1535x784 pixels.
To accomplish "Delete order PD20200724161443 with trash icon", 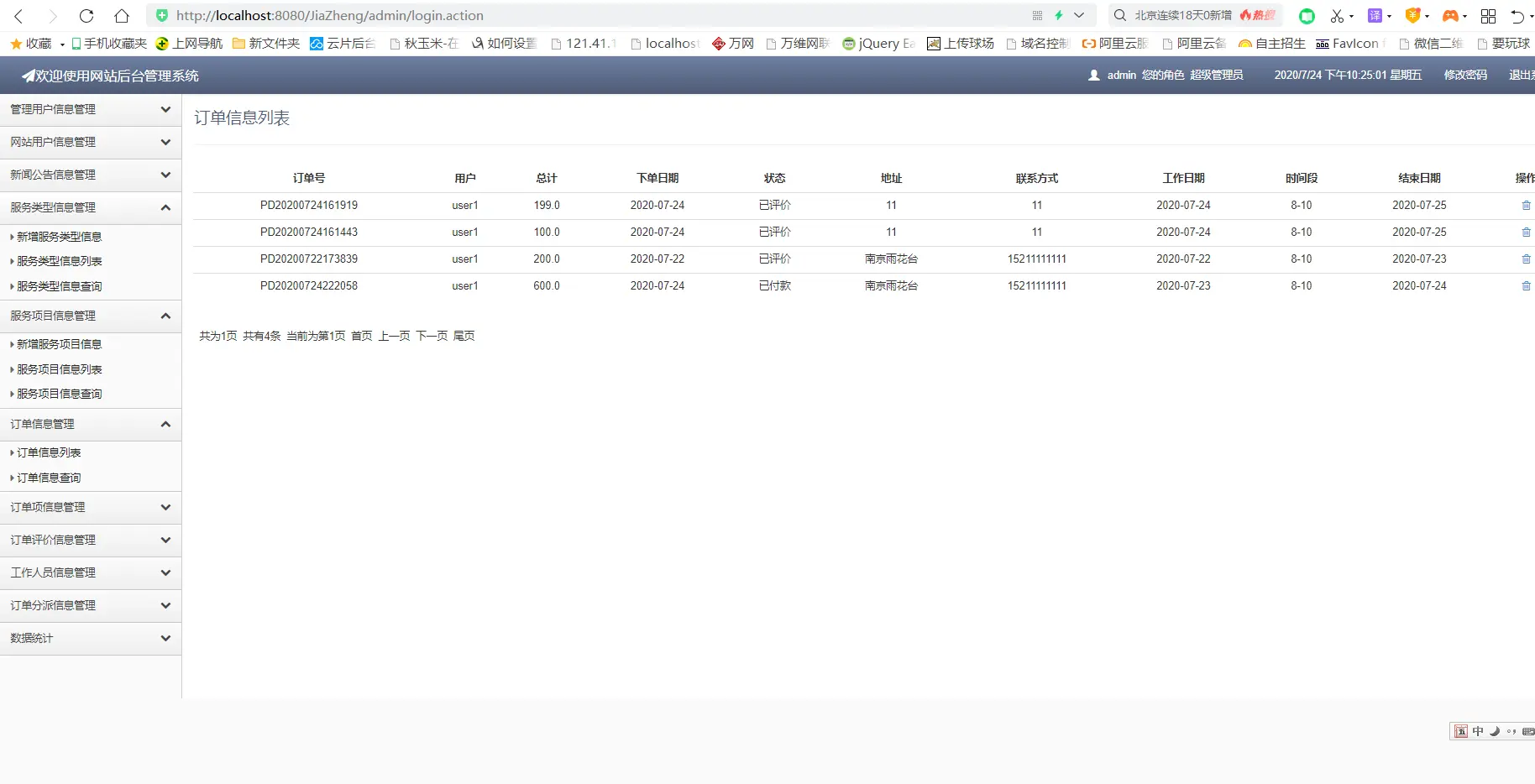I will coord(1526,233).
